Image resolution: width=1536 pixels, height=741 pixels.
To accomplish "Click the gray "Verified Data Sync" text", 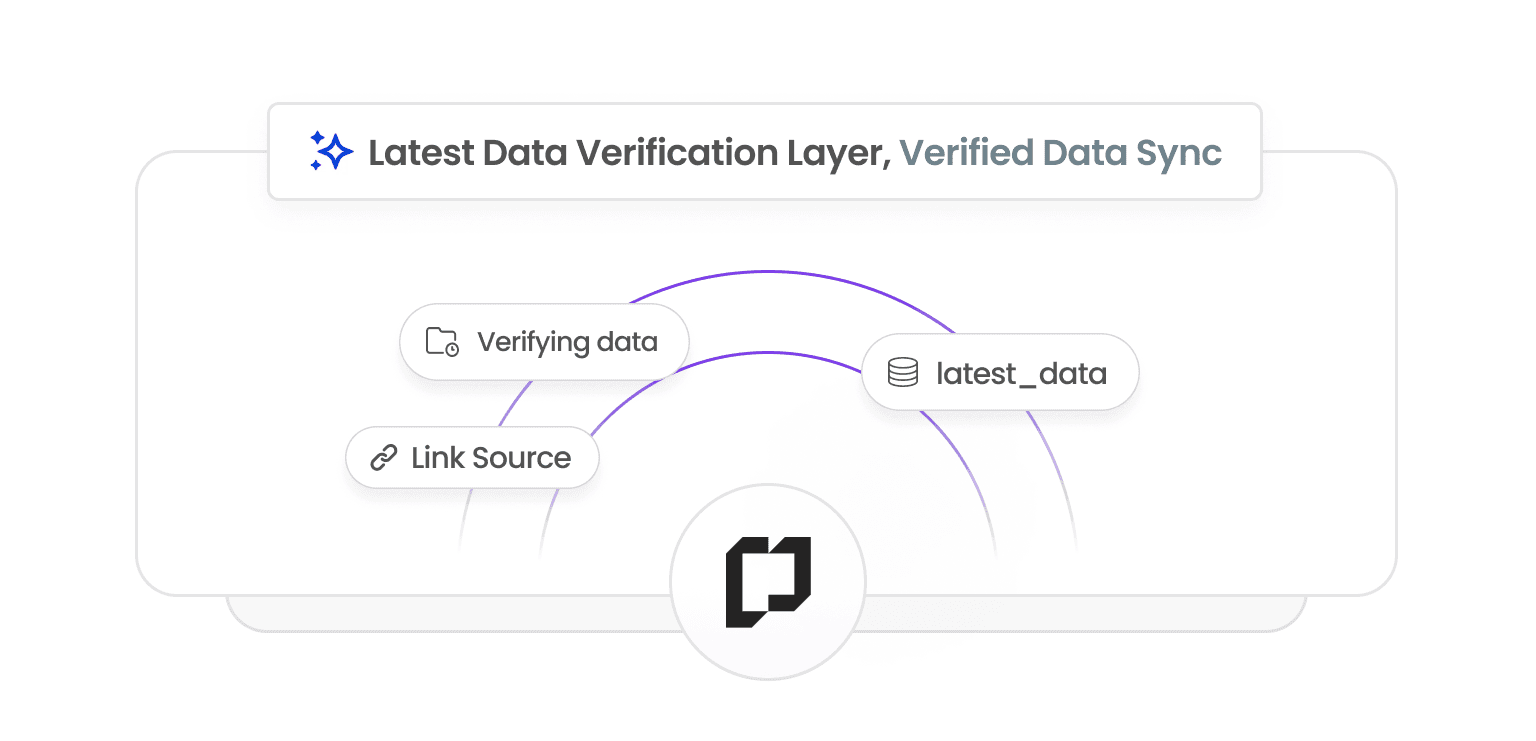I will [1061, 153].
